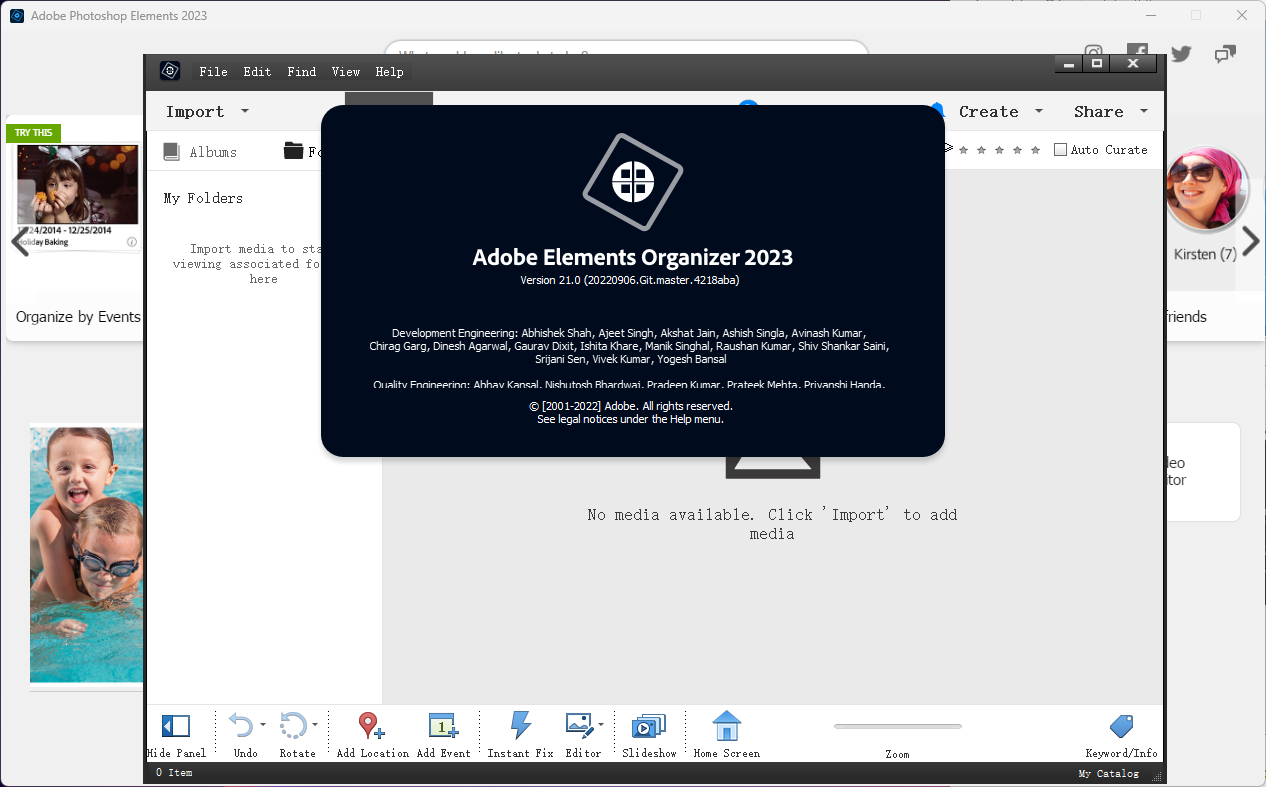This screenshot has width=1266, height=787.
Task: Click the "Kirsten (7)" label
Action: click(x=1205, y=254)
